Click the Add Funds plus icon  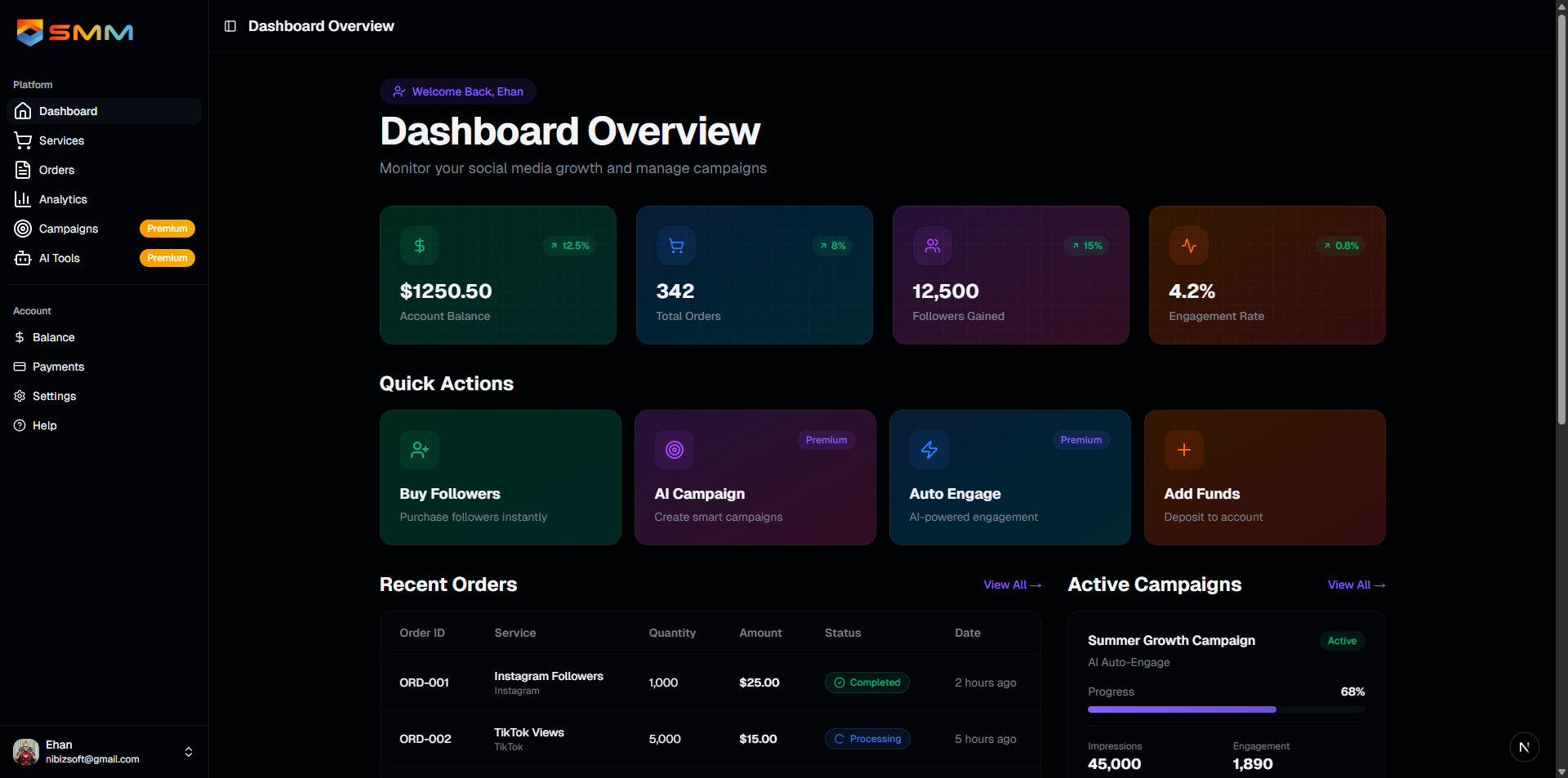[1184, 450]
